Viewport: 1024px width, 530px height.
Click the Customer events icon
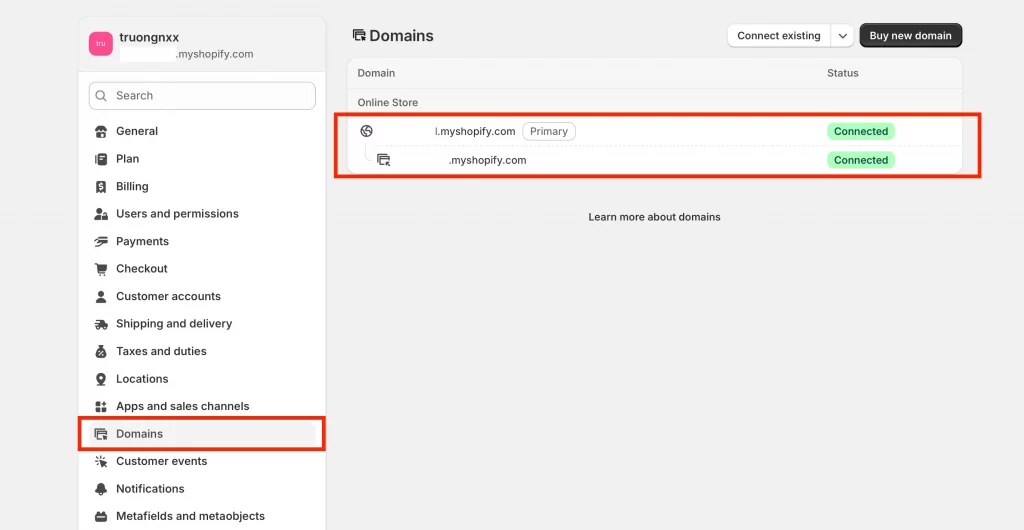101,461
